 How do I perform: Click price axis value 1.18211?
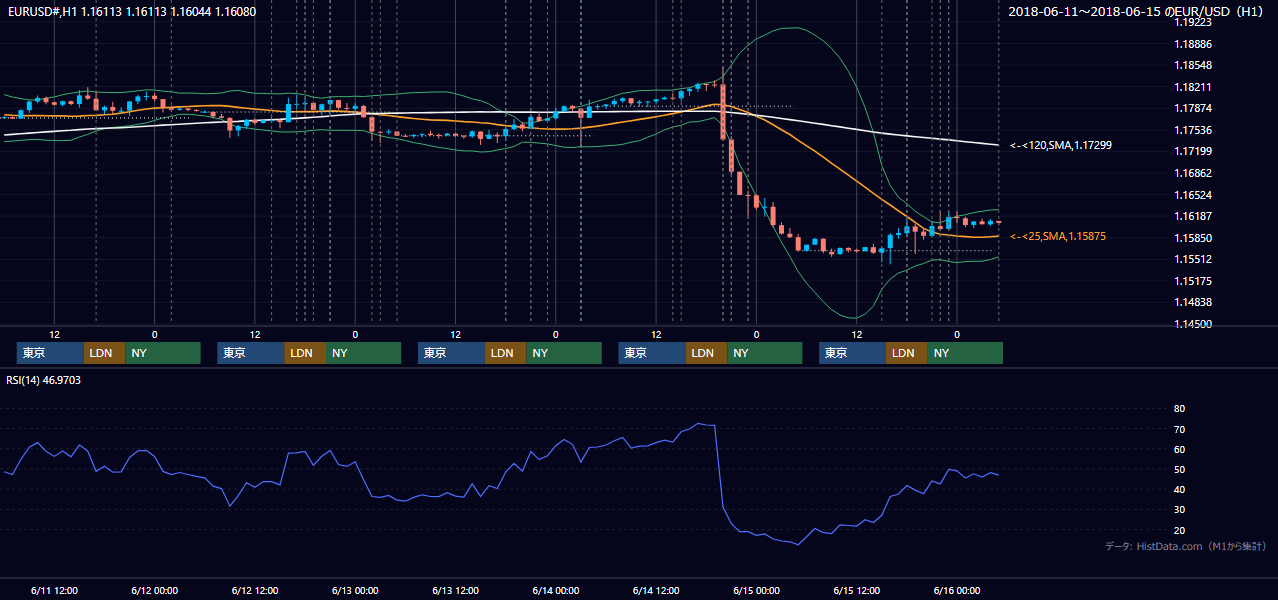tap(1192, 87)
